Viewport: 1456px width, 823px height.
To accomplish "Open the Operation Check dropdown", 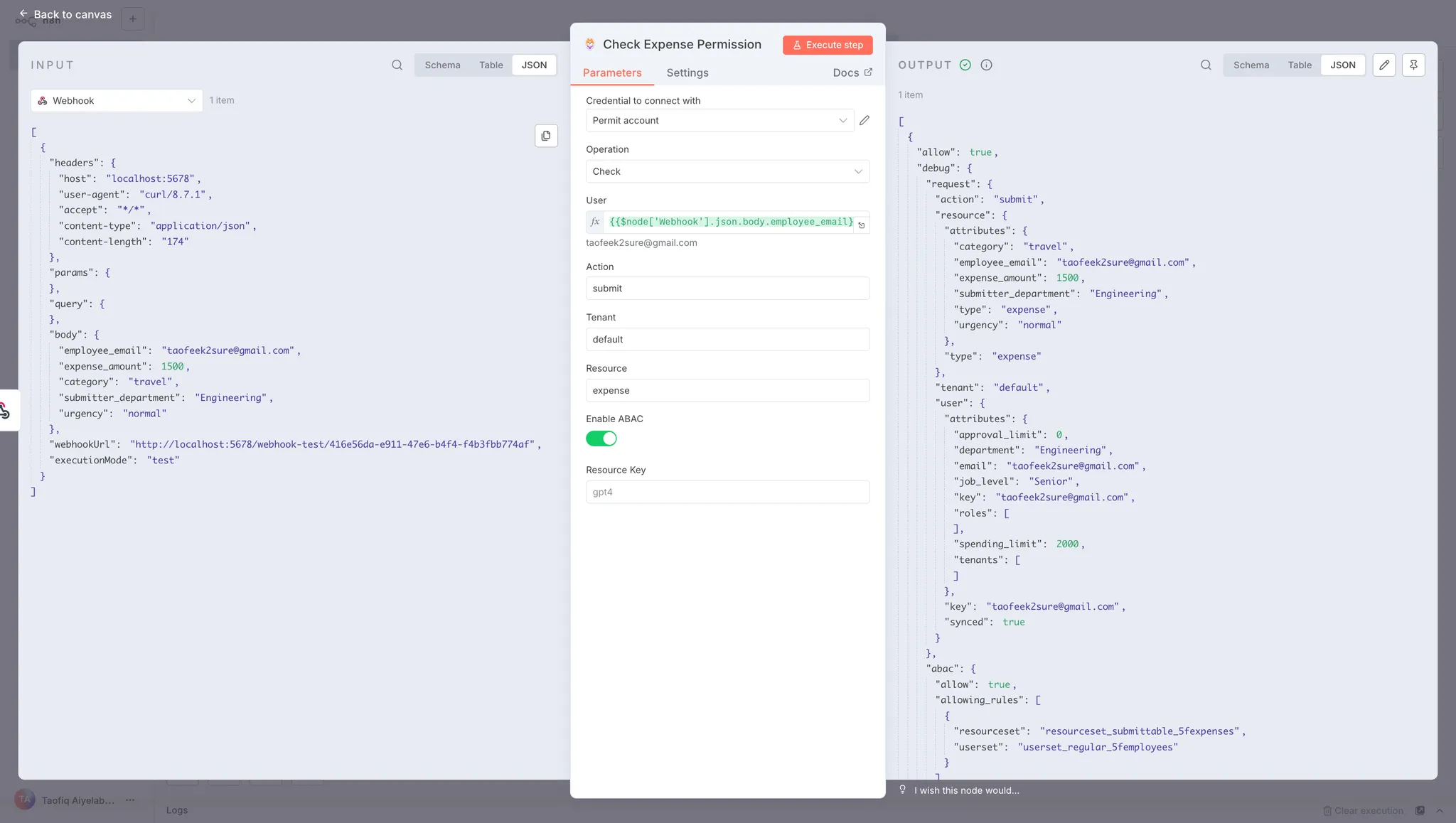I will tap(727, 171).
